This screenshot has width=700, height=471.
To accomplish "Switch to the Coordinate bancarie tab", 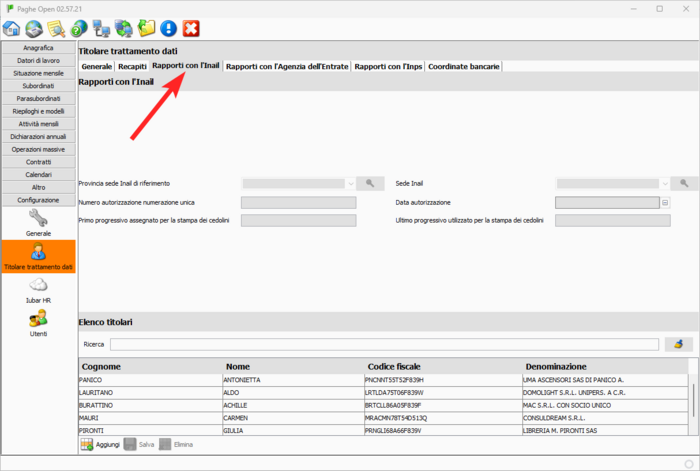I will 464,66.
